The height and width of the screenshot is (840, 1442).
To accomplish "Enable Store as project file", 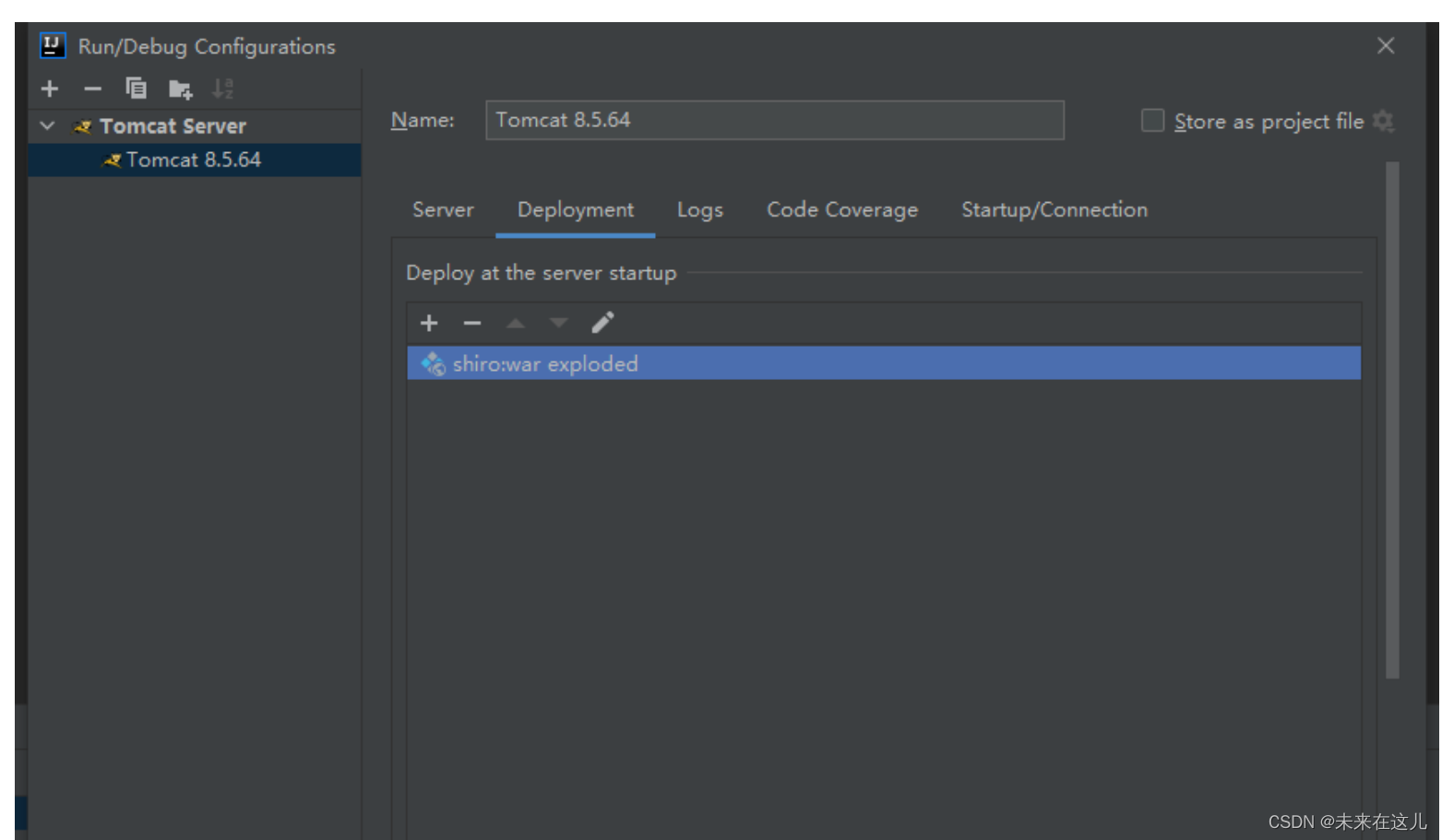I will 1152,121.
